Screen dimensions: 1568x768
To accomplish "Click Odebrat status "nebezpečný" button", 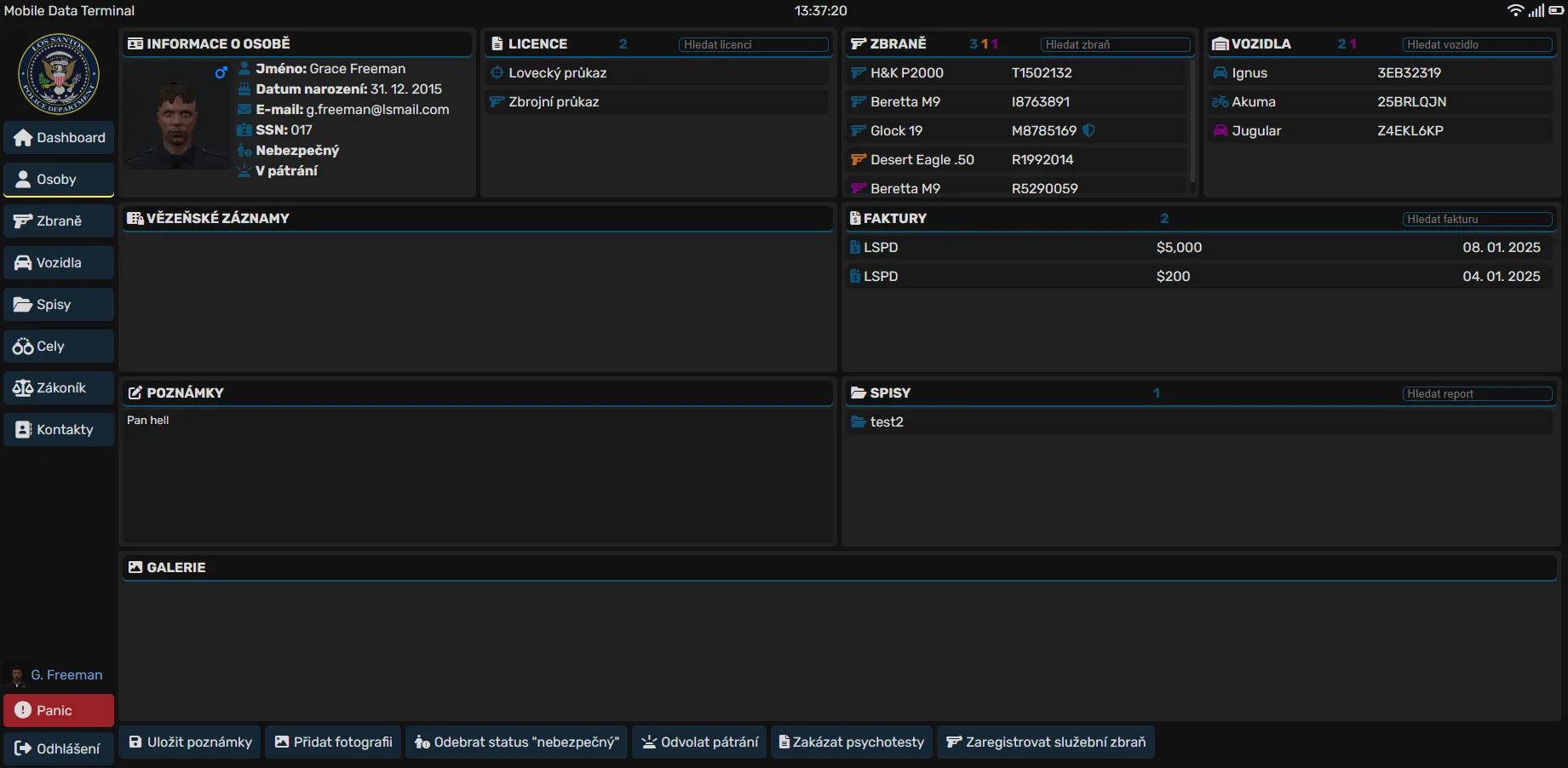I will coord(517,742).
